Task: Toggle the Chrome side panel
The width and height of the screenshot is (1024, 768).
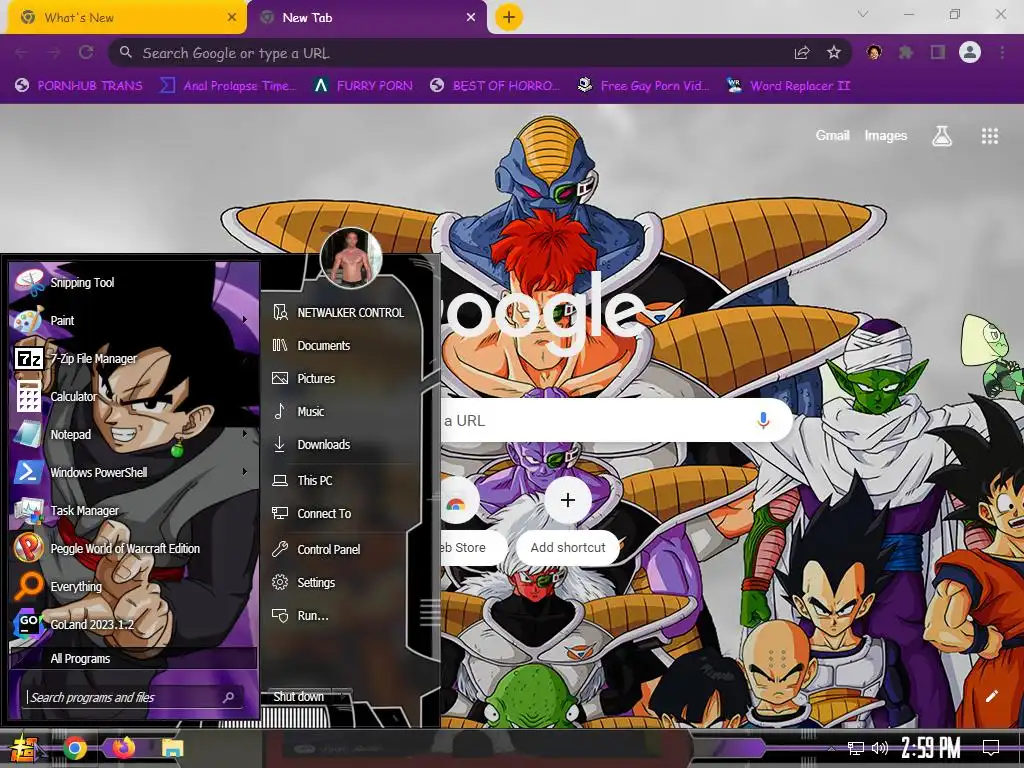Action: point(938,52)
